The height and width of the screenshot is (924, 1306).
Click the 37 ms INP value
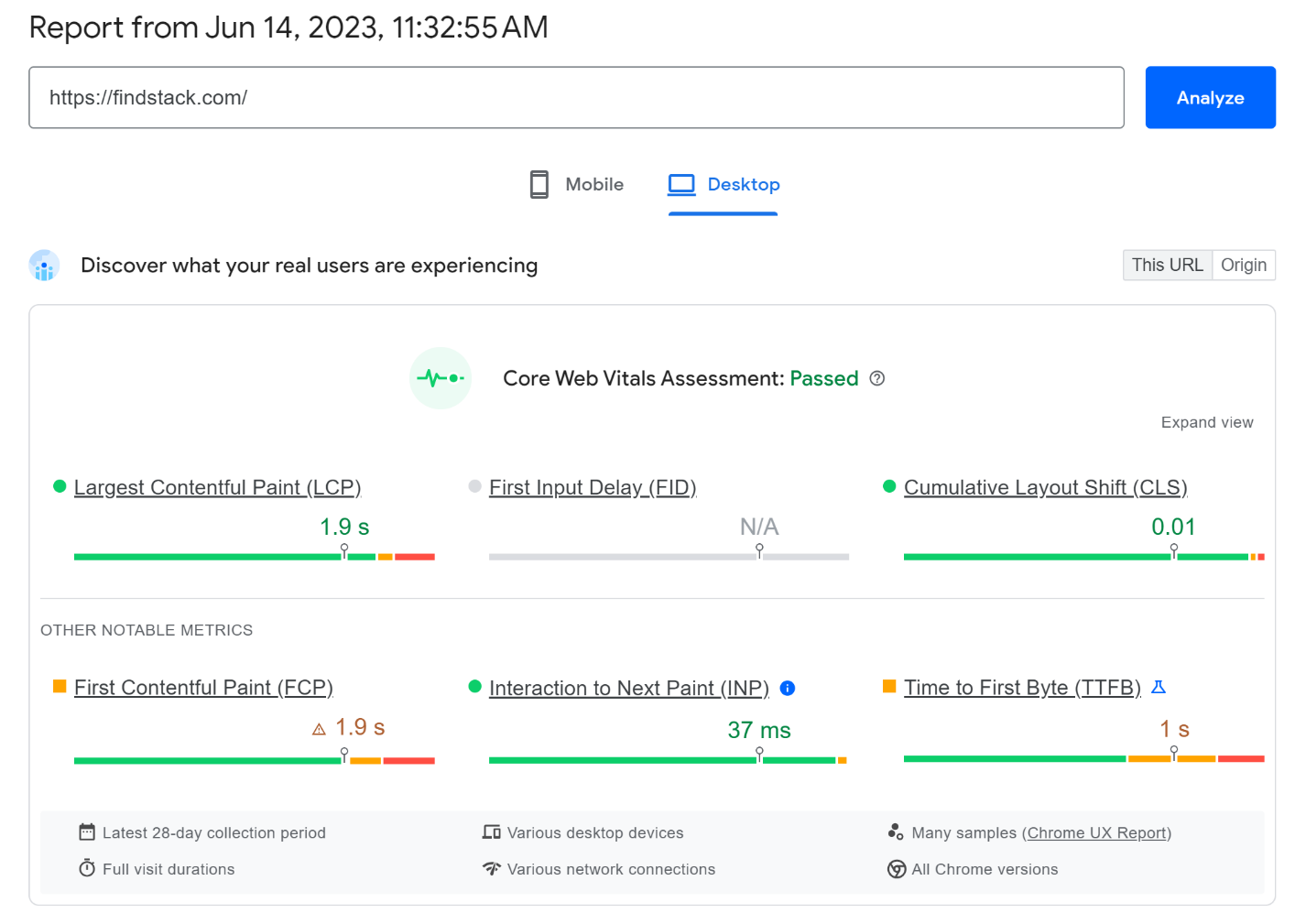[x=759, y=730]
